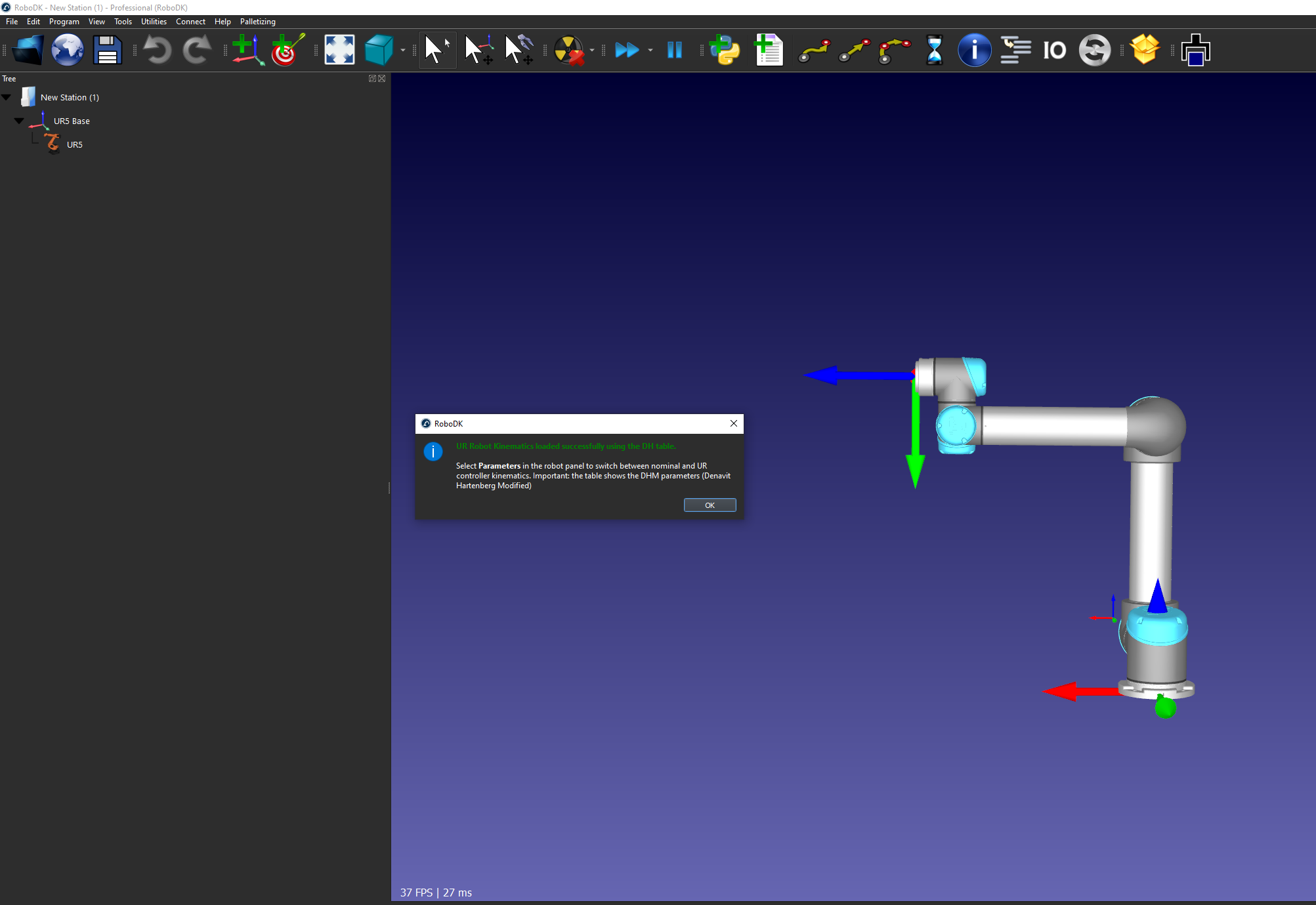Screen dimensions: 1316x905
Task: Collapse the New Station (1) tree node
Action: coord(7,97)
